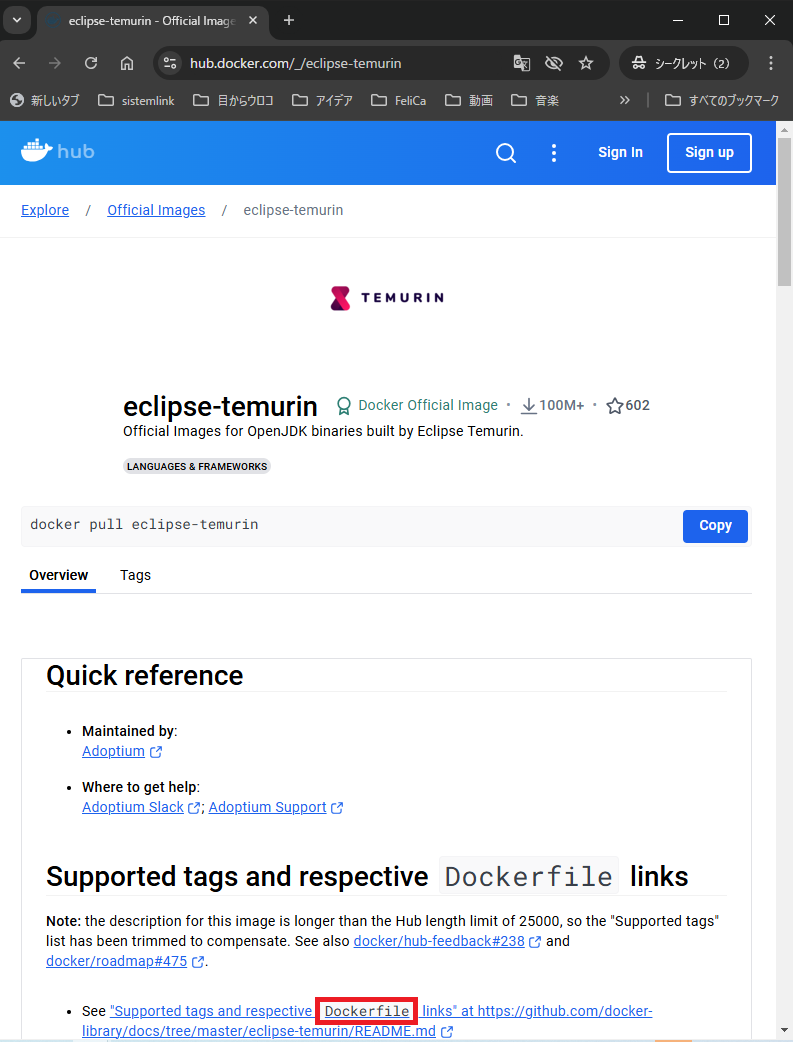Screen dimensions: 793x1042
Task: Open the tab search dropdown arrow
Action: coord(17,20)
